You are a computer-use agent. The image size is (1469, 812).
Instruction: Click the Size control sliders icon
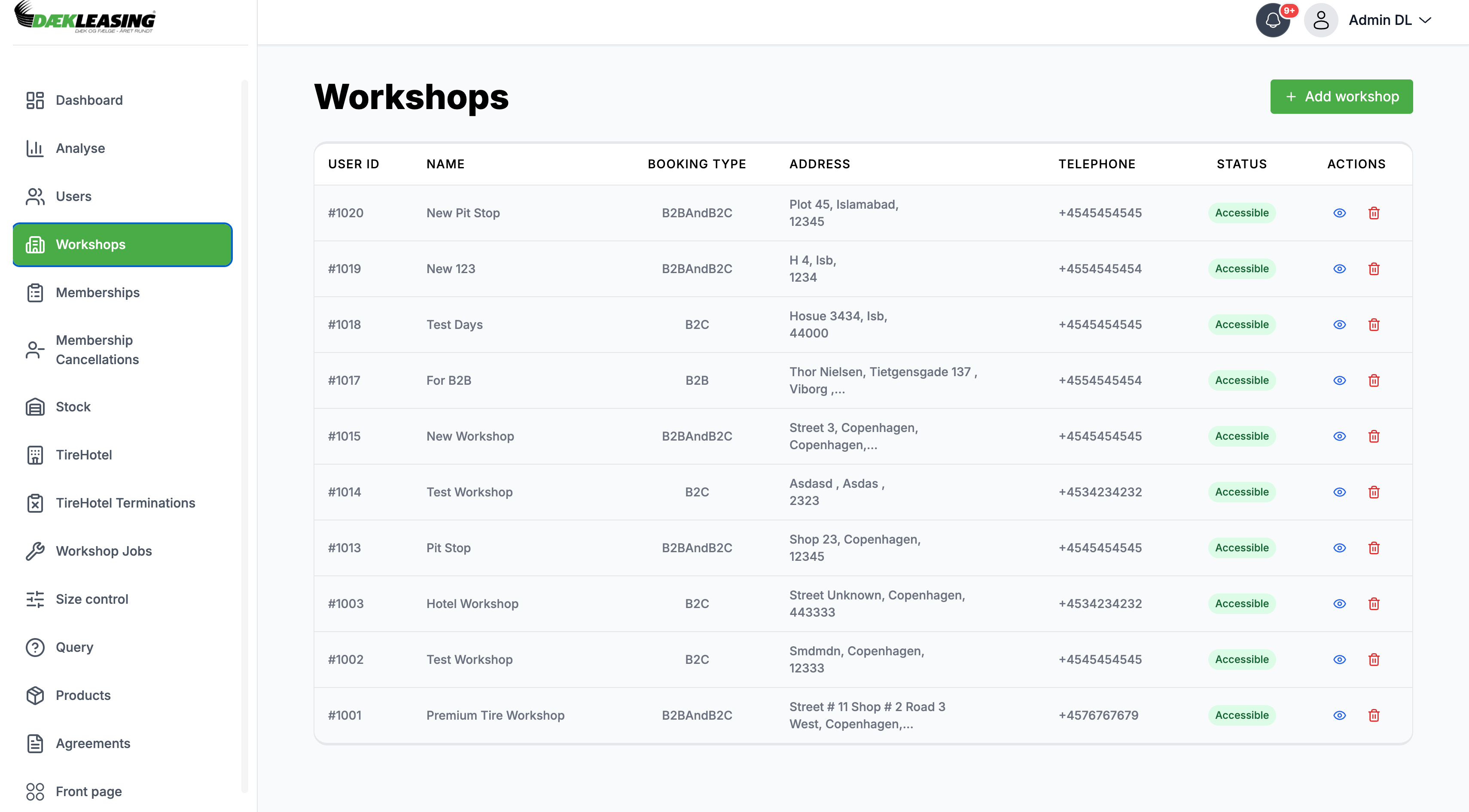pyautogui.click(x=35, y=599)
